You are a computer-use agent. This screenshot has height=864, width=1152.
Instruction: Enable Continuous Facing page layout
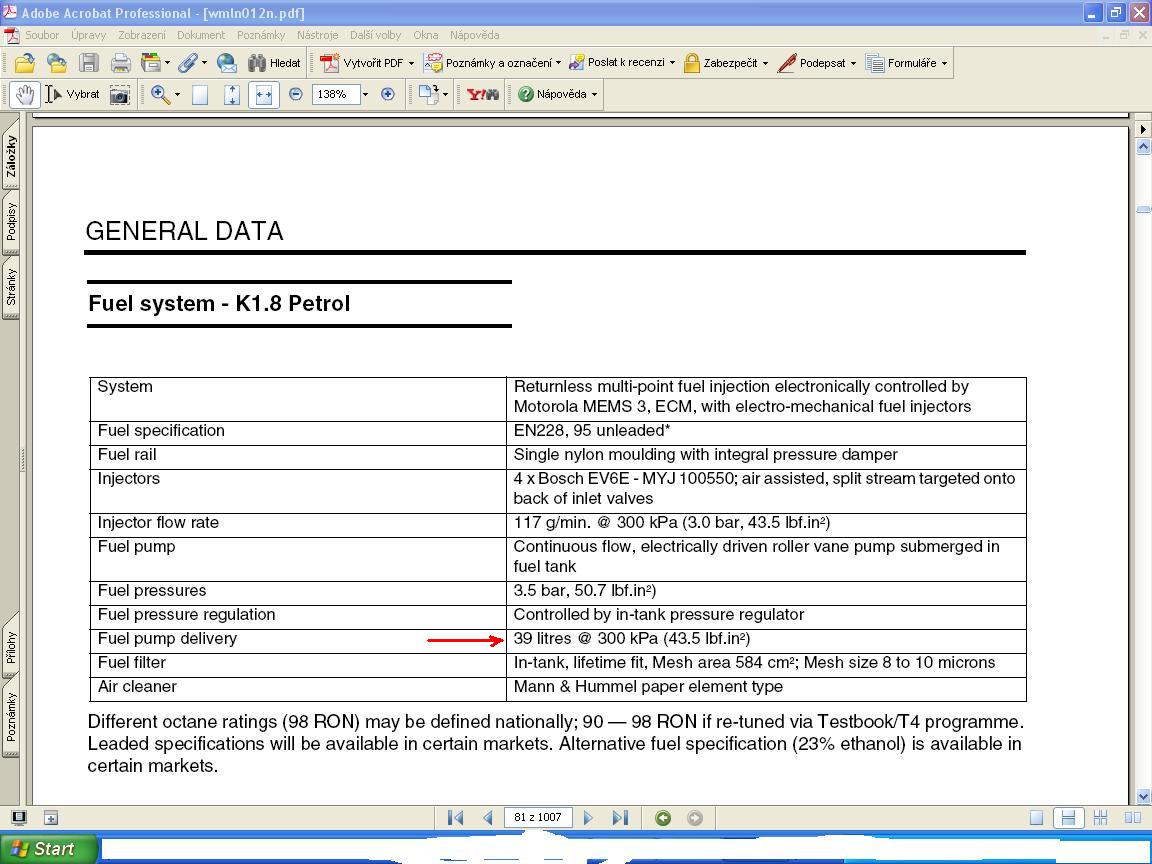(1100, 818)
